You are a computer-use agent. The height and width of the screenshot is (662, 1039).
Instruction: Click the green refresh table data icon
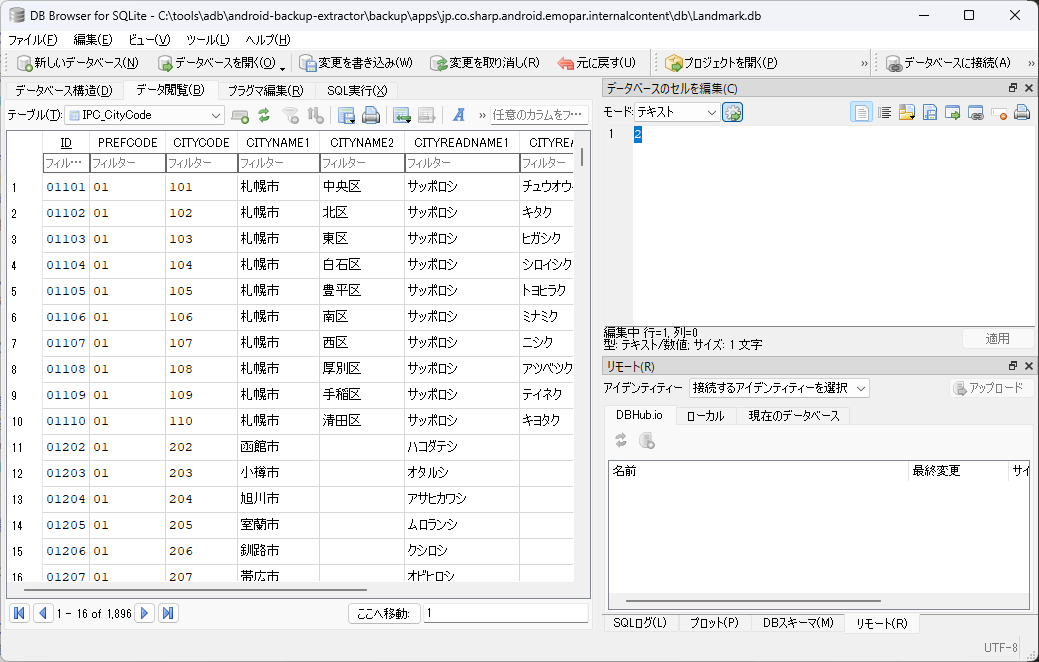tap(264, 115)
